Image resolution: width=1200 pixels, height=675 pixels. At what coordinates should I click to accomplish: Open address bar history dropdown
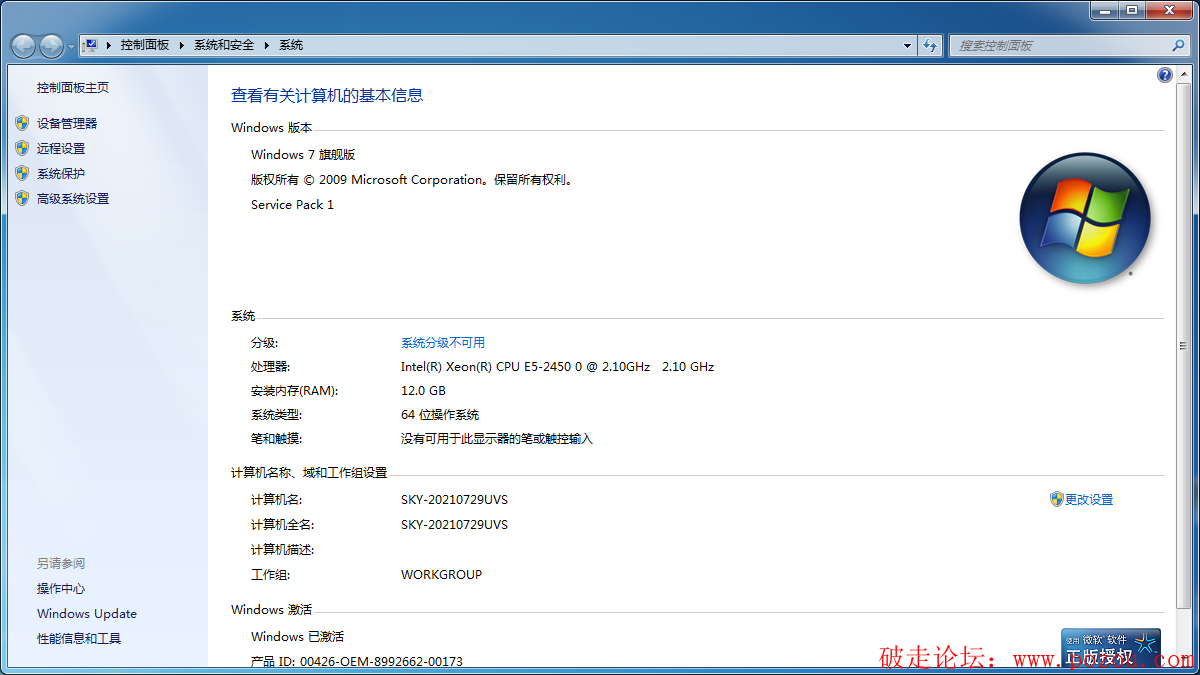click(907, 45)
